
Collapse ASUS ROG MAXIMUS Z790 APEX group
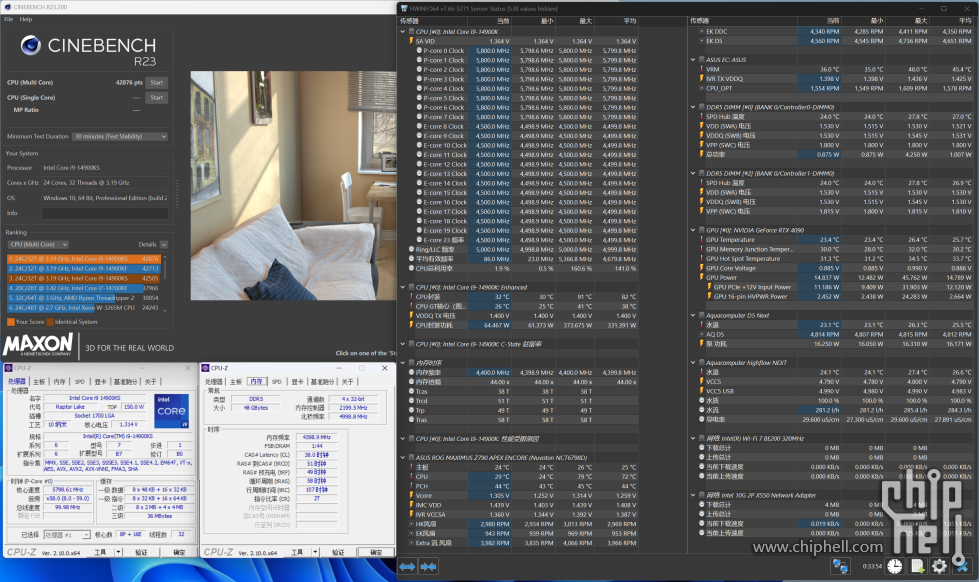403,457
